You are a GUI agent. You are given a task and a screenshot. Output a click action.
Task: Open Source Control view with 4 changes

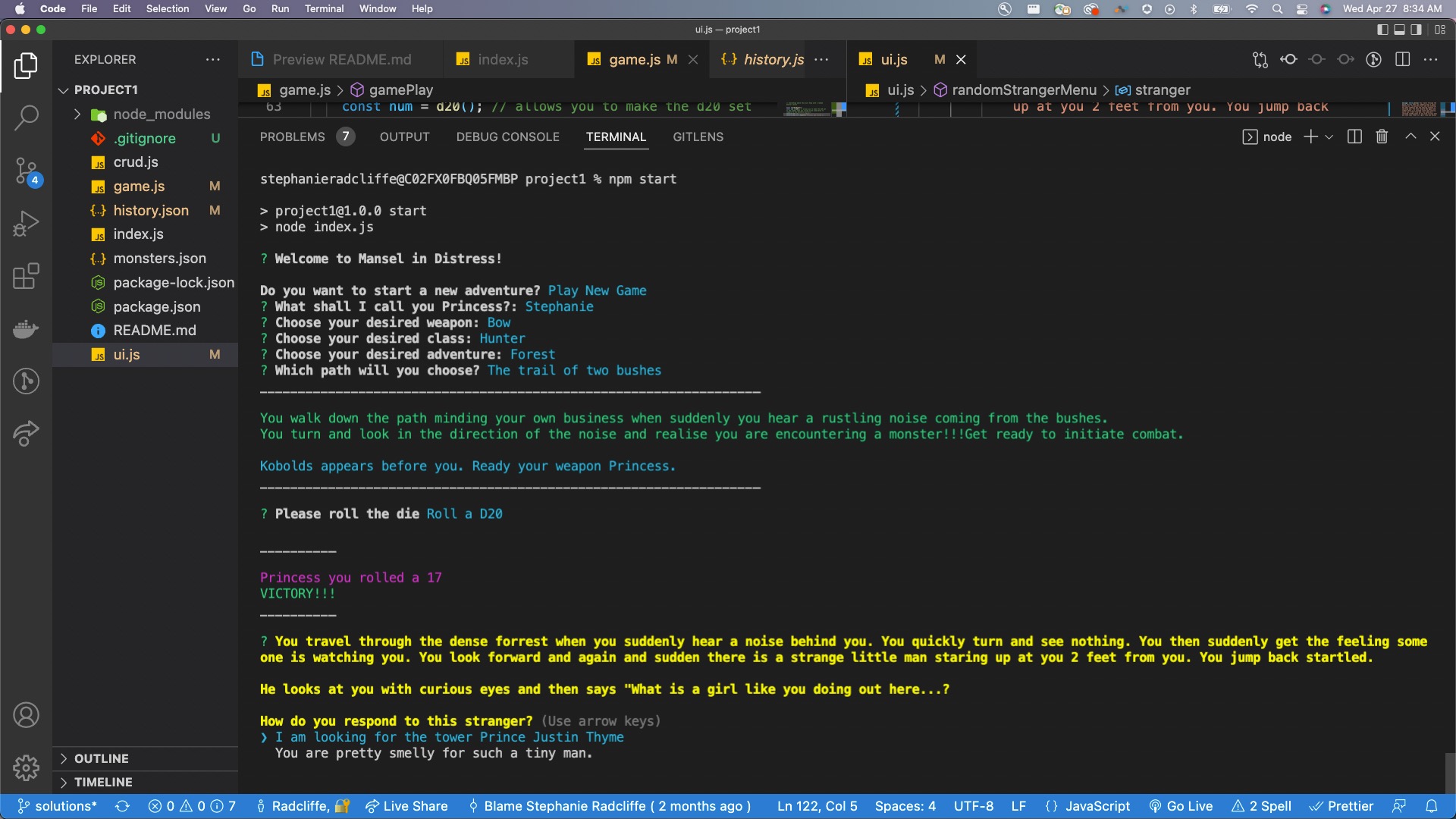pos(26,171)
